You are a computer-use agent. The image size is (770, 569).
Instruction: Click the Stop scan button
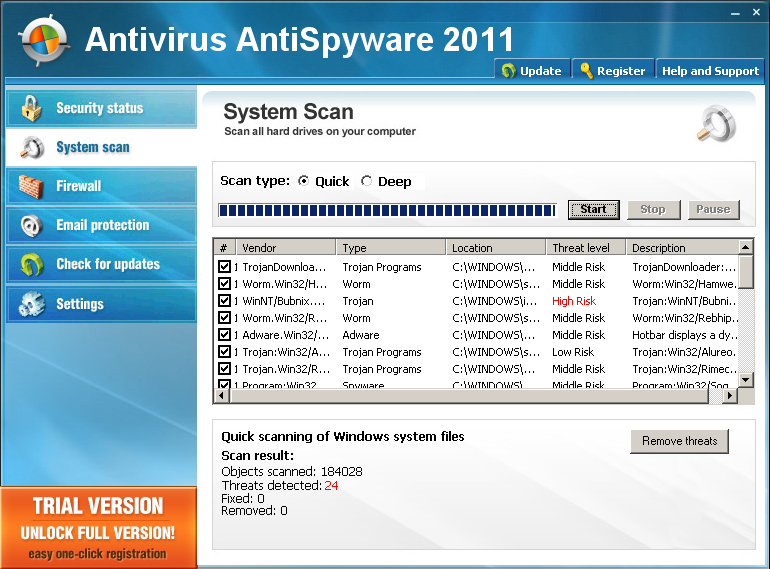click(654, 210)
